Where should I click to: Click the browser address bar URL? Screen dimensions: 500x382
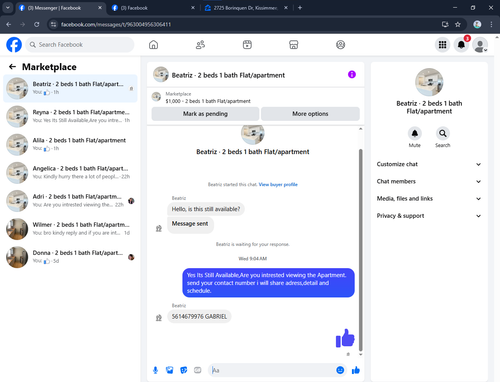pos(116,24)
